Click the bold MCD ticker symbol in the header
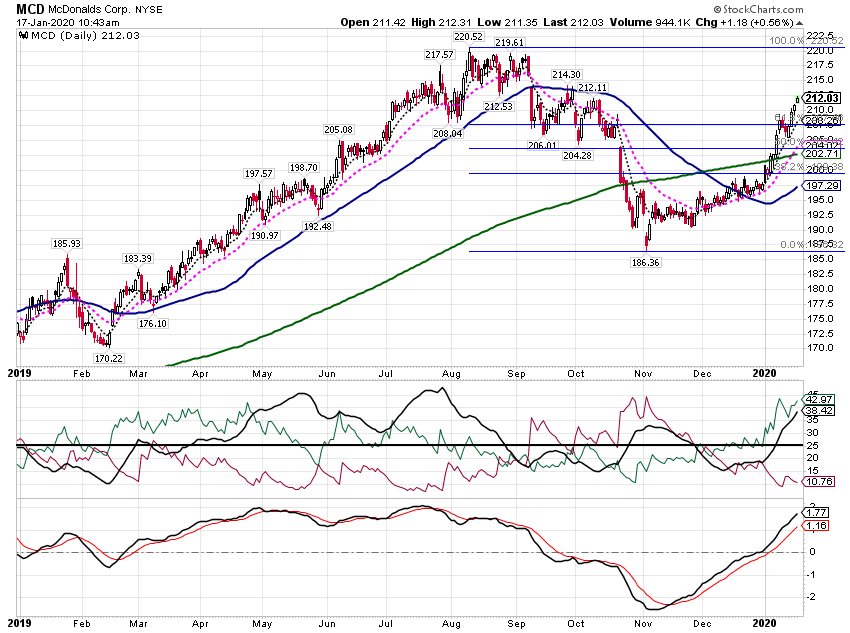 click(30, 9)
